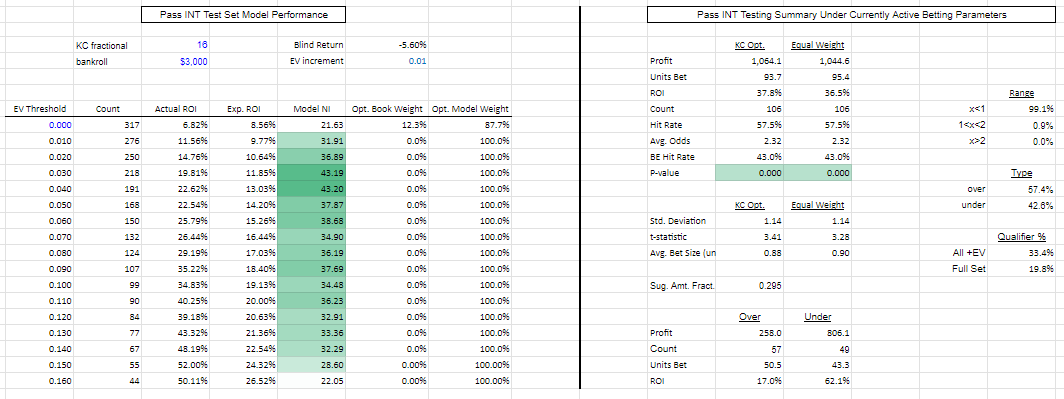The width and height of the screenshot is (1064, 399).
Task: Click the Sug. Amt. Fract. value 0.295
Action: tap(749, 285)
